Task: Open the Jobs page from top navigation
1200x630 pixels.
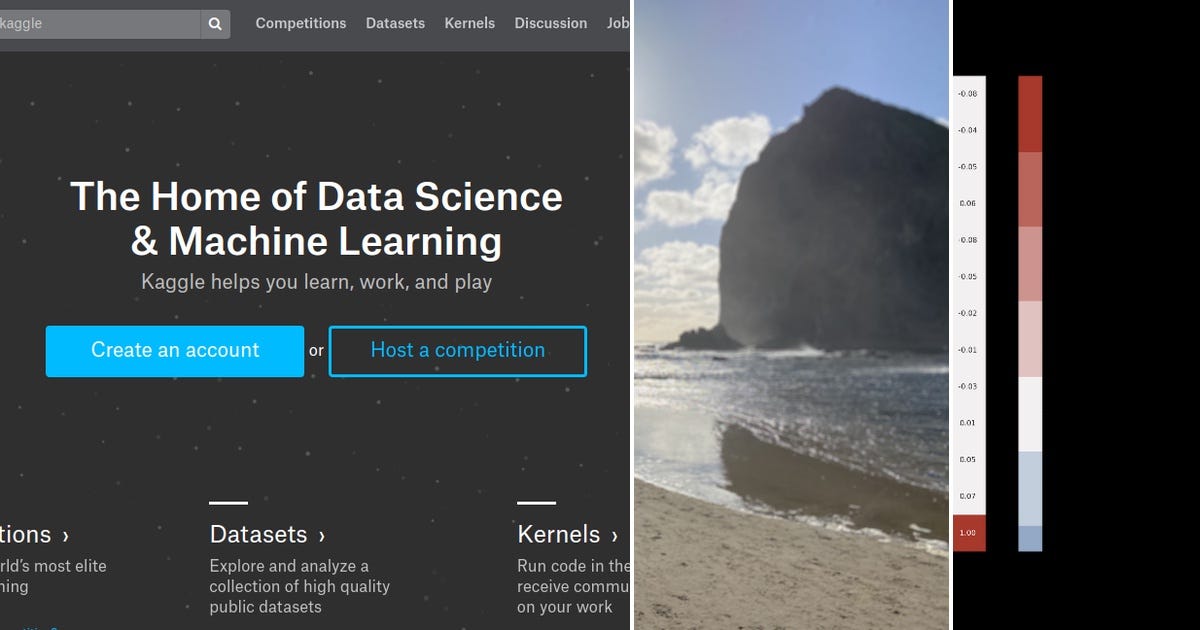Action: point(618,23)
